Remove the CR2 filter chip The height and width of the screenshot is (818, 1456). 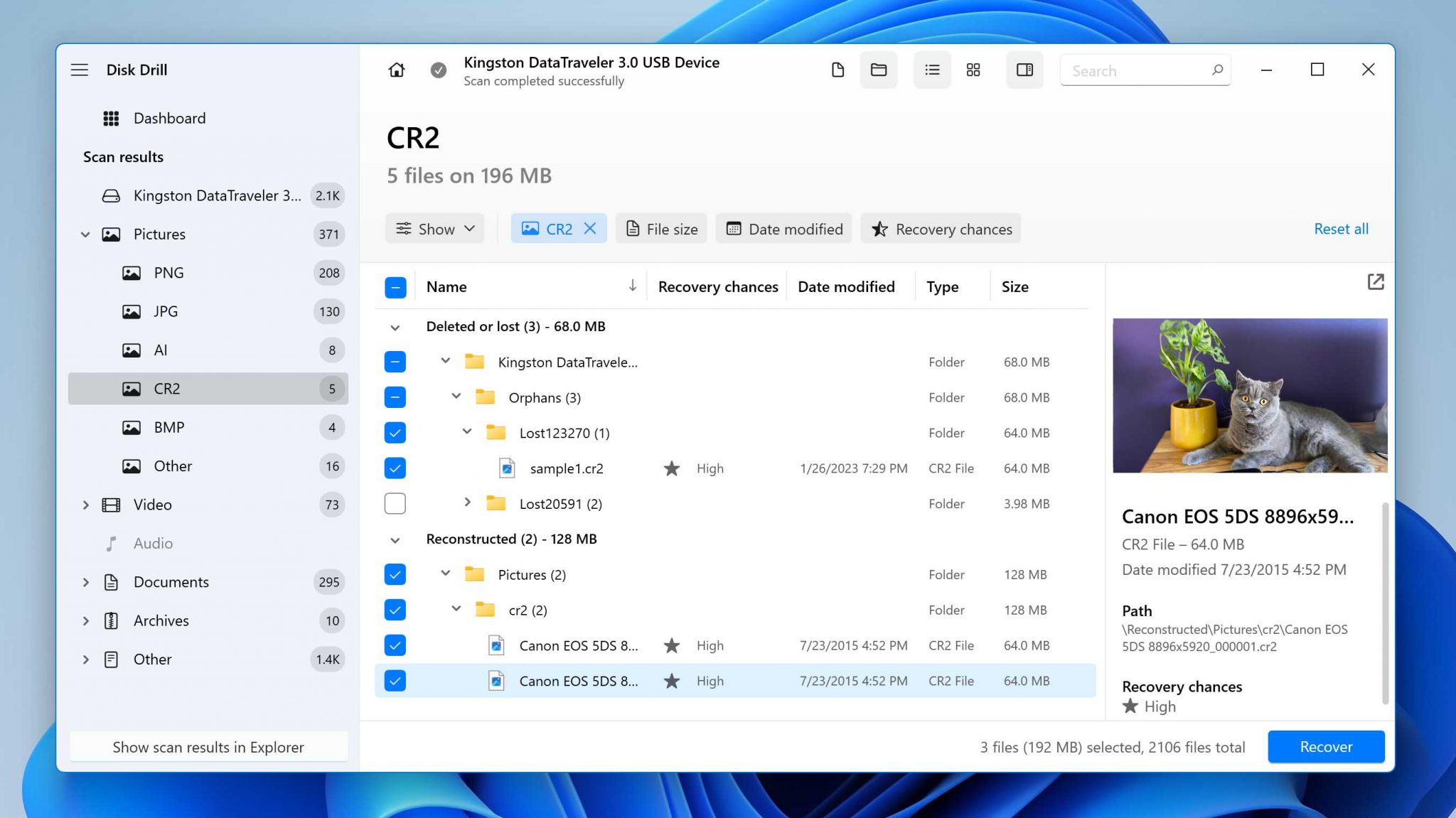590,228
